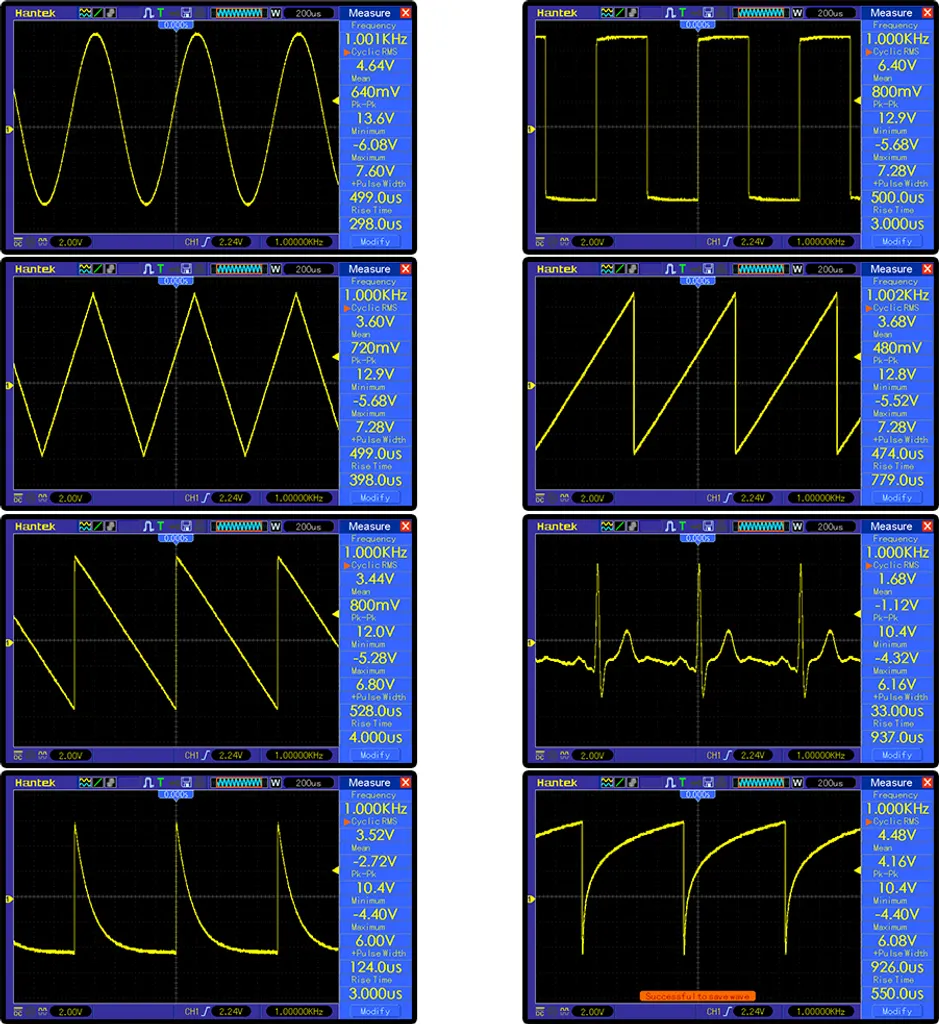
Task: Click the green T icon in exponential decay panel
Action: [161, 782]
